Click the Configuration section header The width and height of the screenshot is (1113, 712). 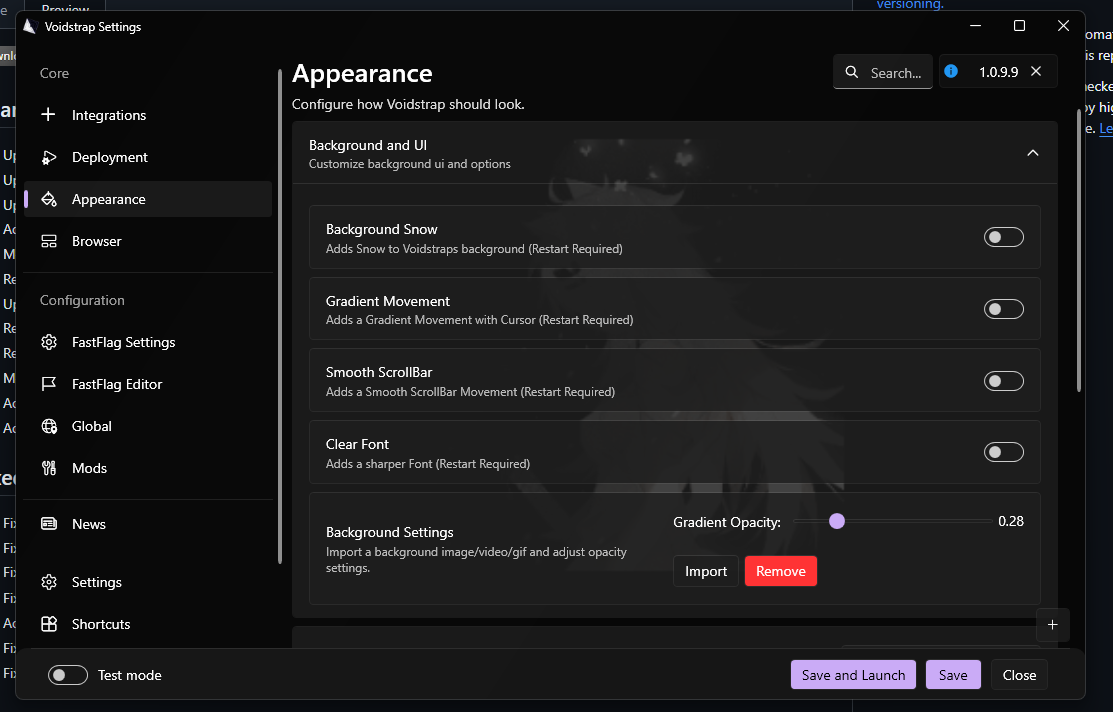[82, 300]
